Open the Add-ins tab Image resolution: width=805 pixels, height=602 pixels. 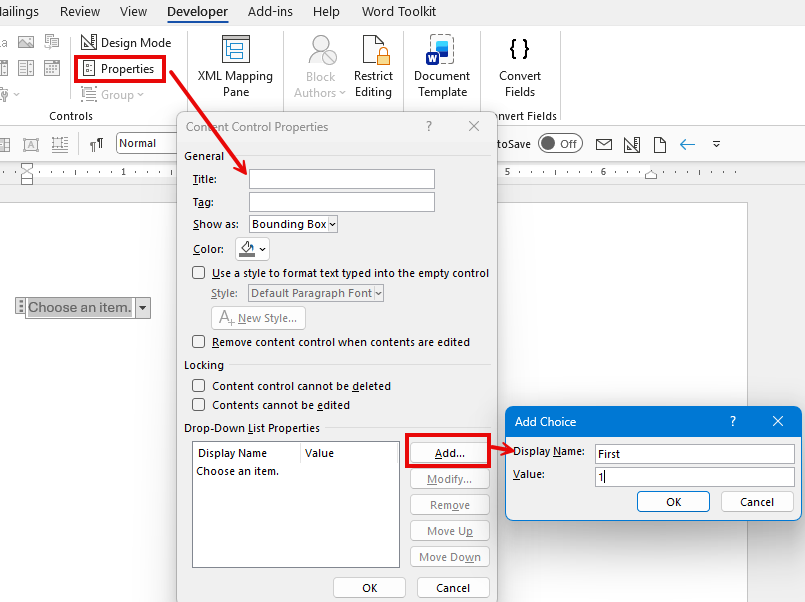(x=270, y=11)
